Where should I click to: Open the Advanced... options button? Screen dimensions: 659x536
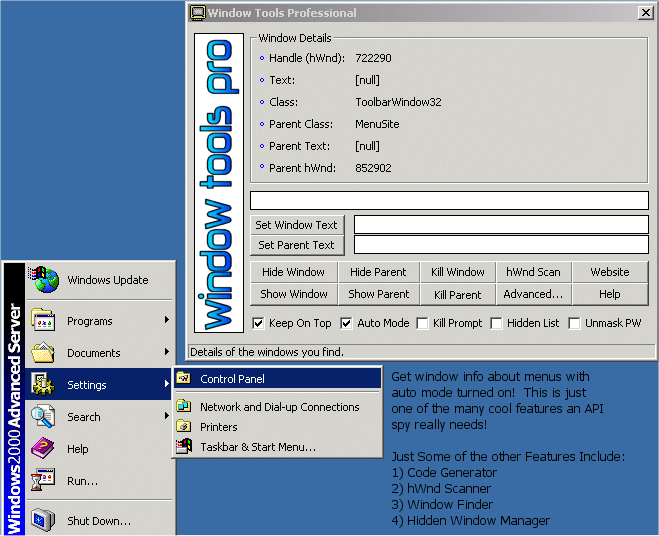click(533, 295)
